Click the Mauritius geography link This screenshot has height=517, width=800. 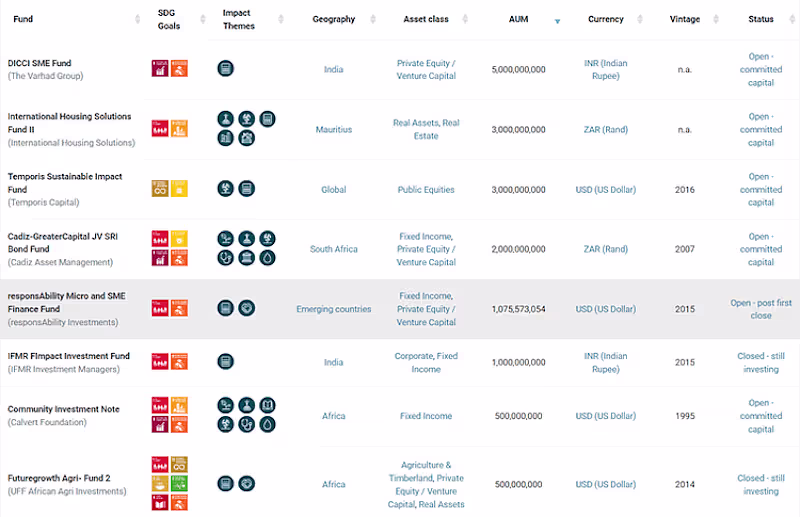333,129
